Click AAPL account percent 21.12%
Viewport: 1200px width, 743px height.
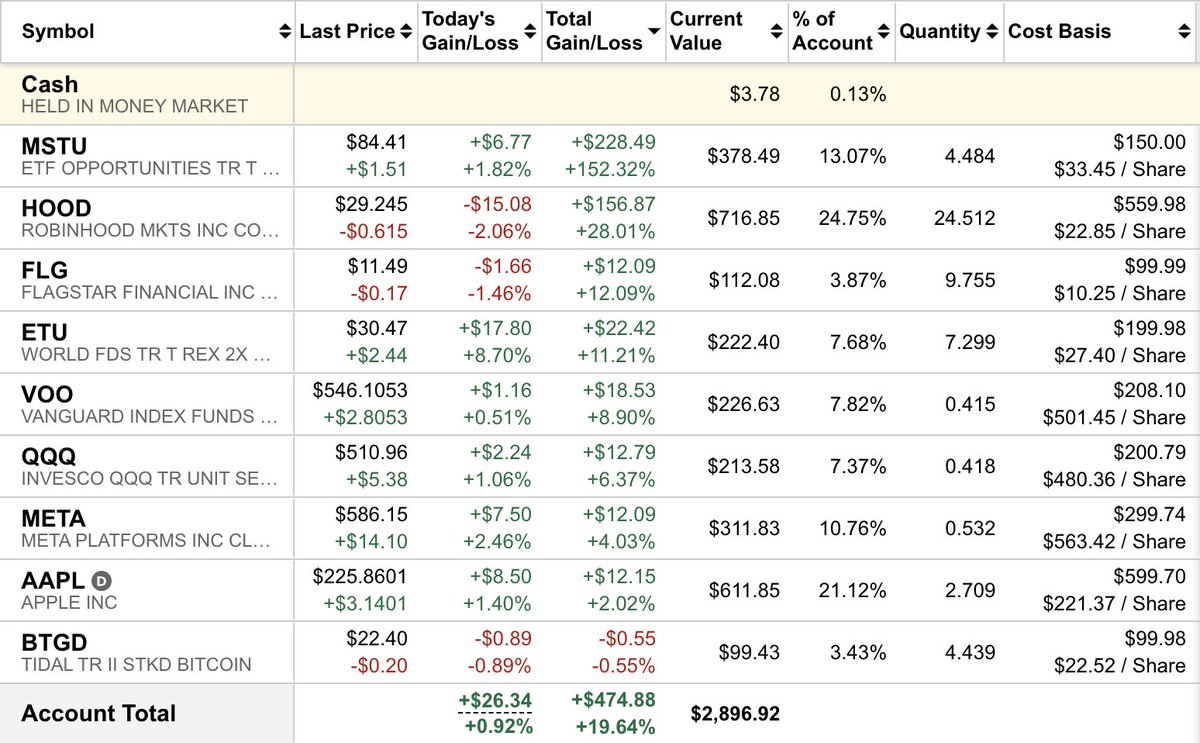pyautogui.click(x=852, y=590)
